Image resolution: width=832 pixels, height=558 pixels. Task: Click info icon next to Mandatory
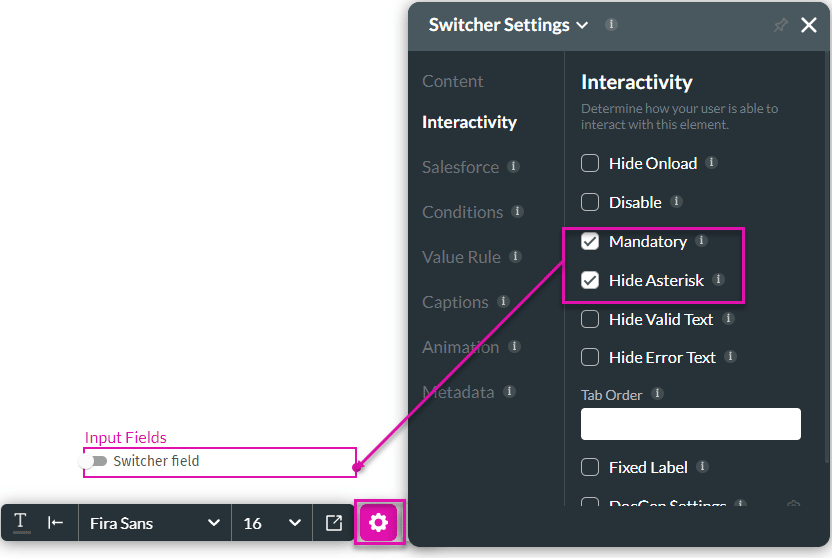click(701, 241)
